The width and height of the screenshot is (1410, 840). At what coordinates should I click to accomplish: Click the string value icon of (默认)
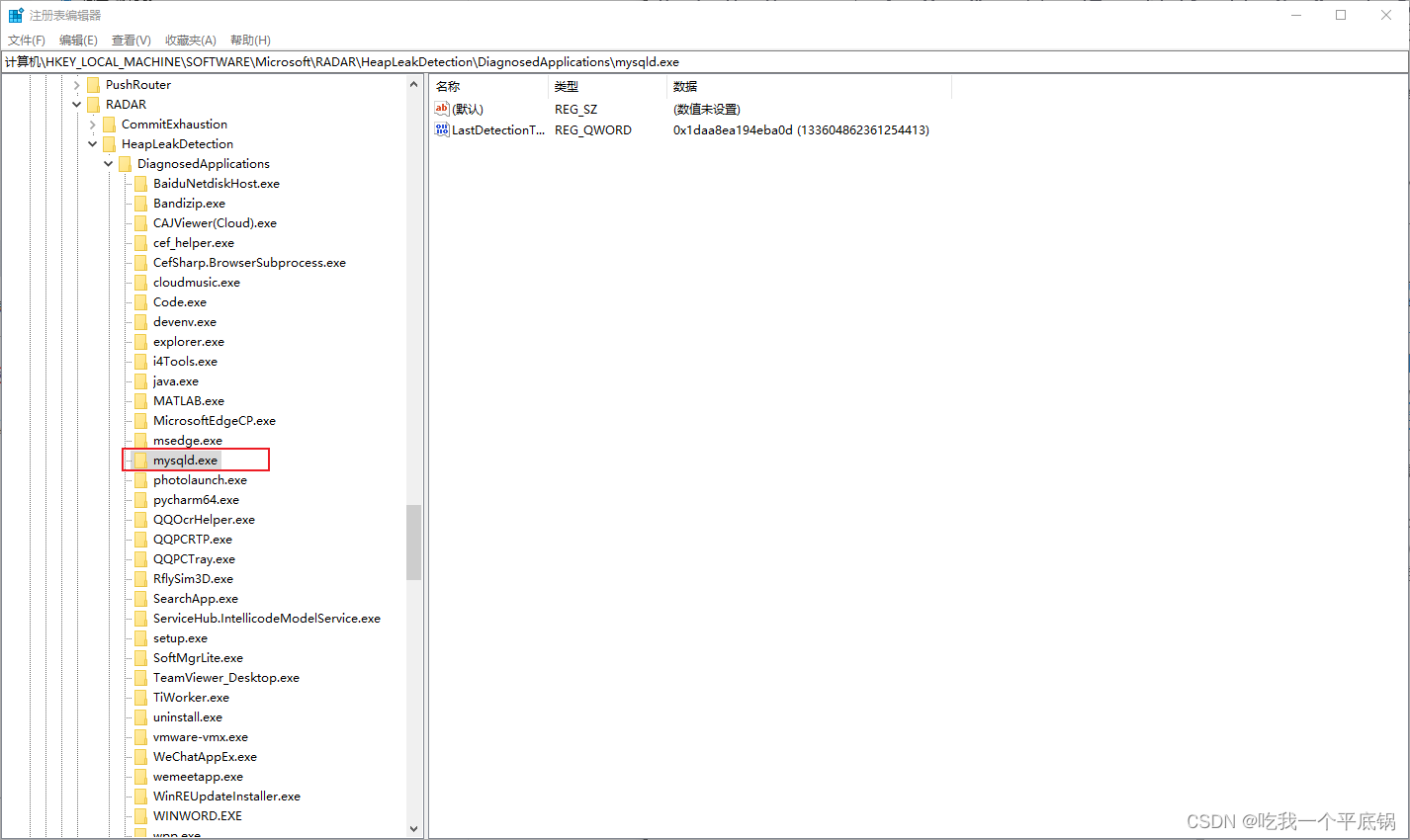(x=442, y=109)
